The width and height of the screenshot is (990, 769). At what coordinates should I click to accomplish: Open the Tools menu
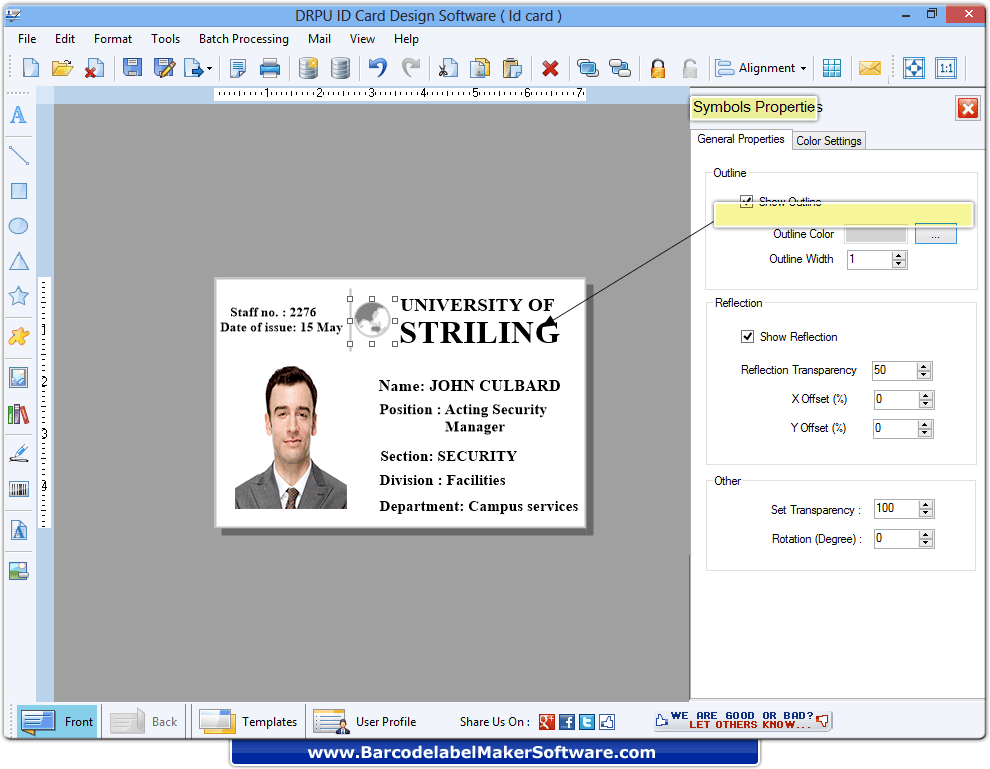[165, 39]
